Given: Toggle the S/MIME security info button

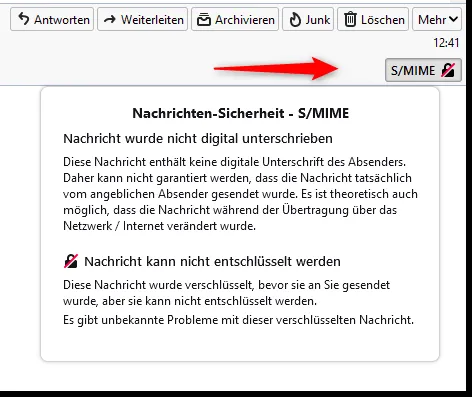Looking at the screenshot, I should [423, 70].
